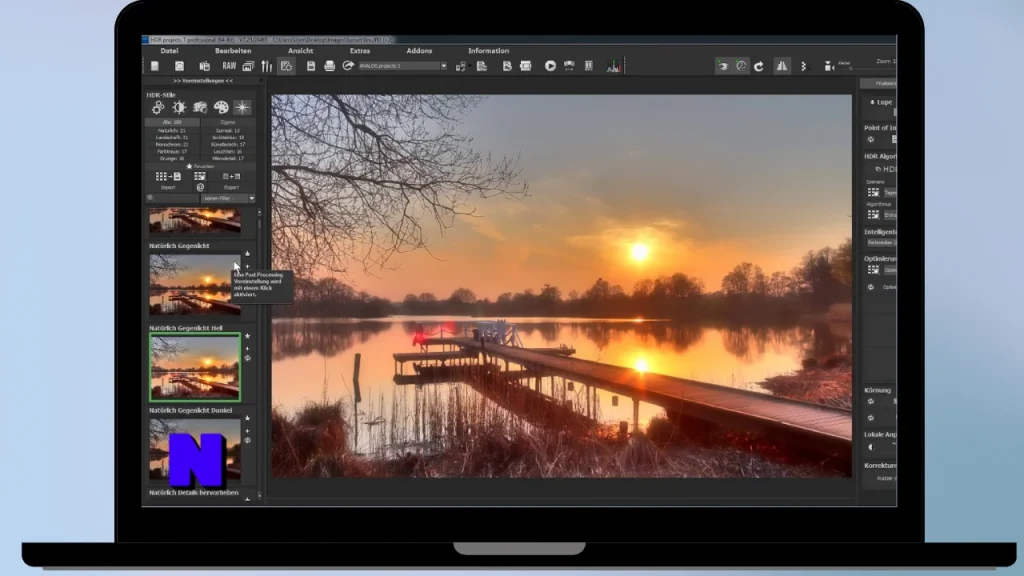Image resolution: width=1024 pixels, height=576 pixels.
Task: Select the paint palette HDR style icon
Action: coord(221,107)
